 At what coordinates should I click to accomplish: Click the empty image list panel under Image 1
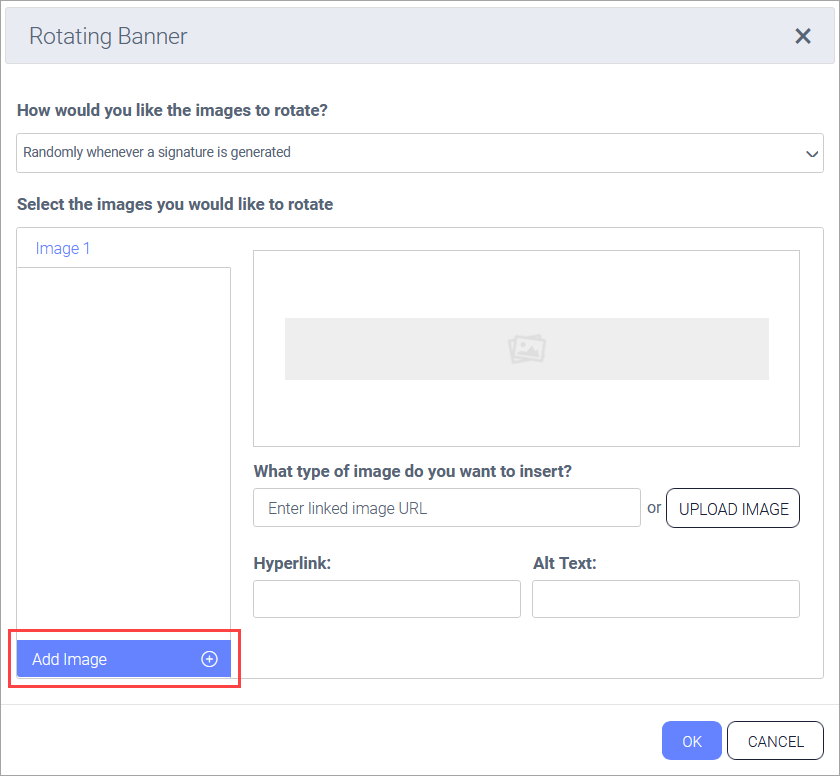click(123, 450)
